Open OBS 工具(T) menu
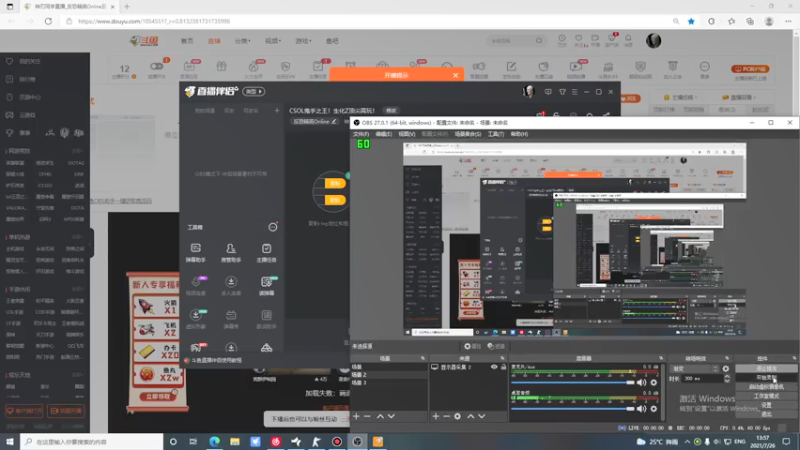The image size is (800, 450). 495,134
